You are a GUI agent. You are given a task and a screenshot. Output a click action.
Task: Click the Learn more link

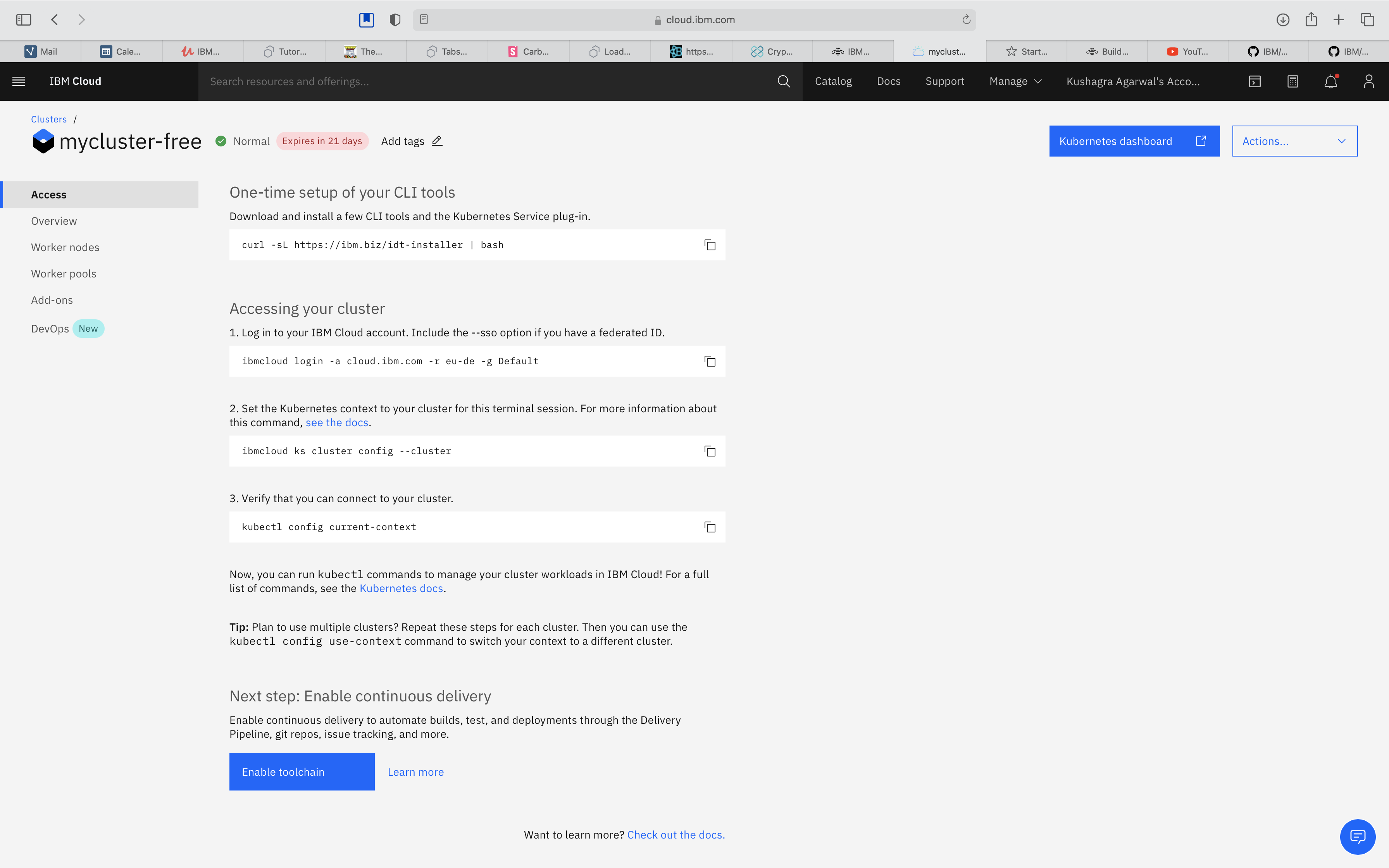point(416,771)
